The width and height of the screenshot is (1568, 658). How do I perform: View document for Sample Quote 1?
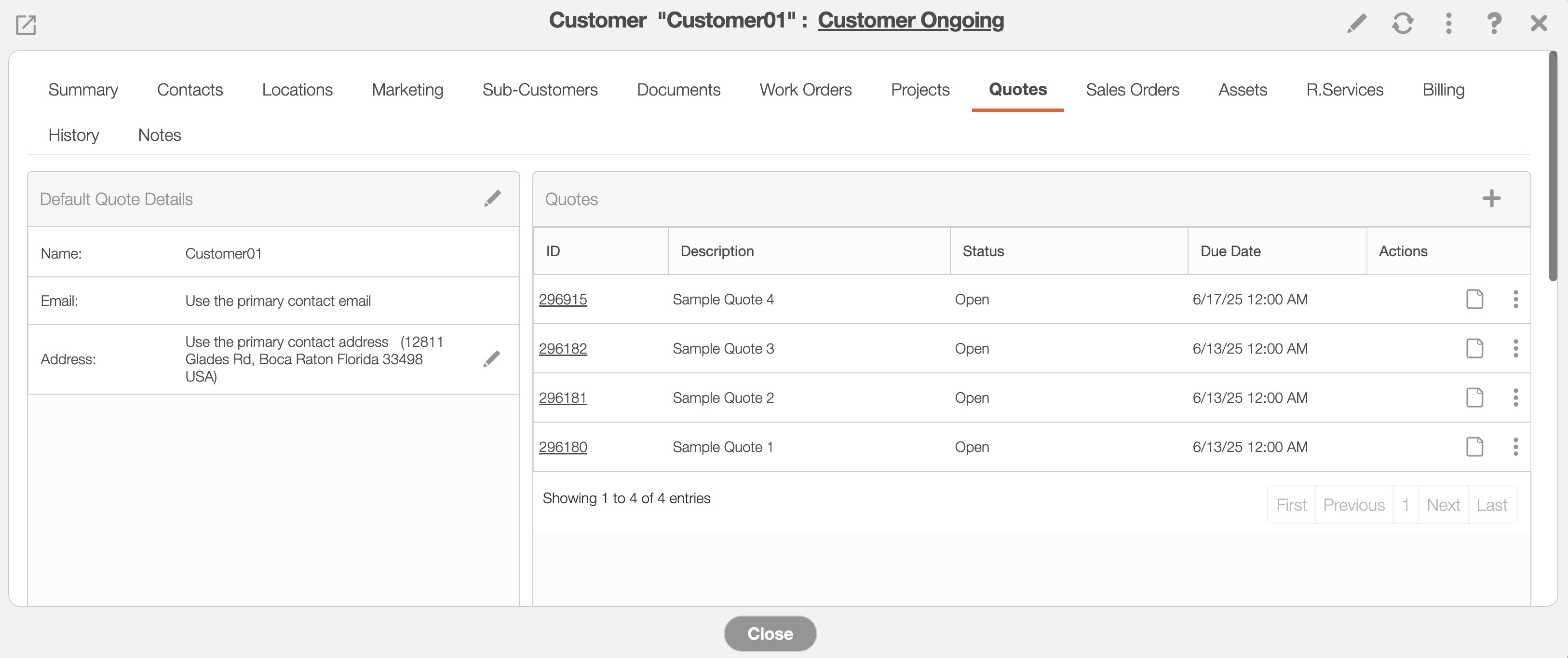coord(1474,447)
